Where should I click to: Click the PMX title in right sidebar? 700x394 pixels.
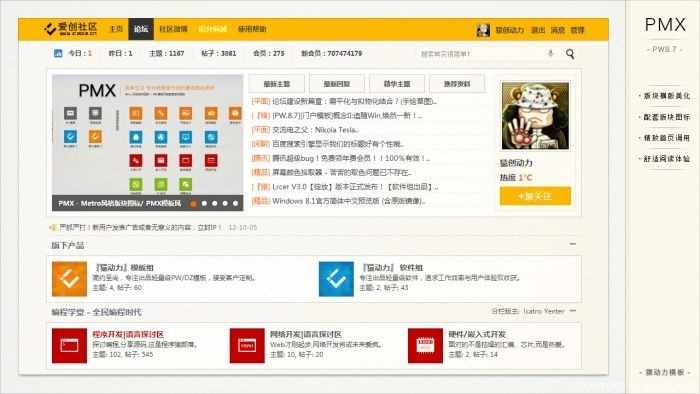tap(665, 25)
